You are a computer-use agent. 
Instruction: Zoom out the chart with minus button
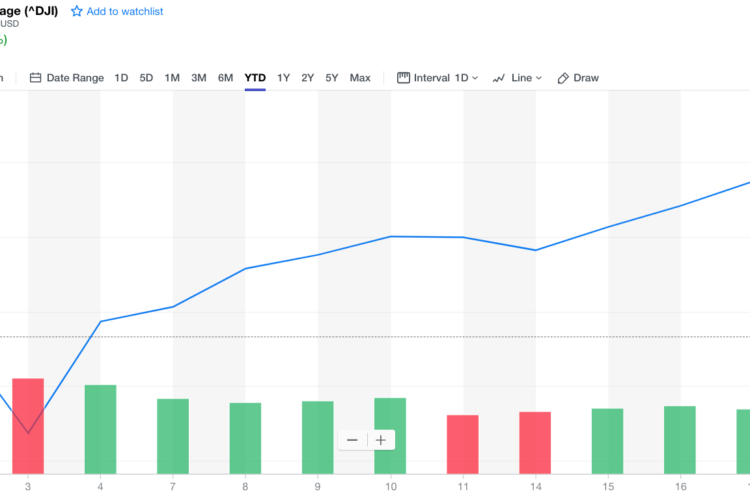(x=352, y=440)
